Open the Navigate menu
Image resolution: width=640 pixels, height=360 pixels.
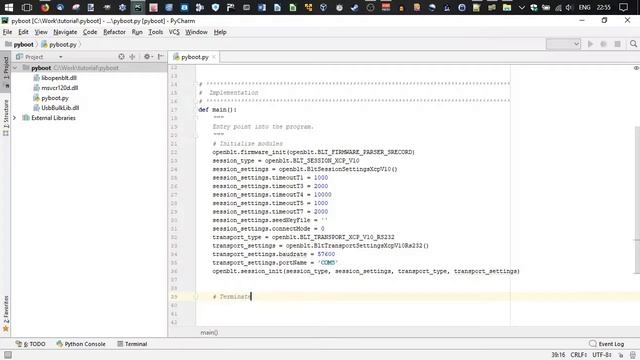(65, 32)
